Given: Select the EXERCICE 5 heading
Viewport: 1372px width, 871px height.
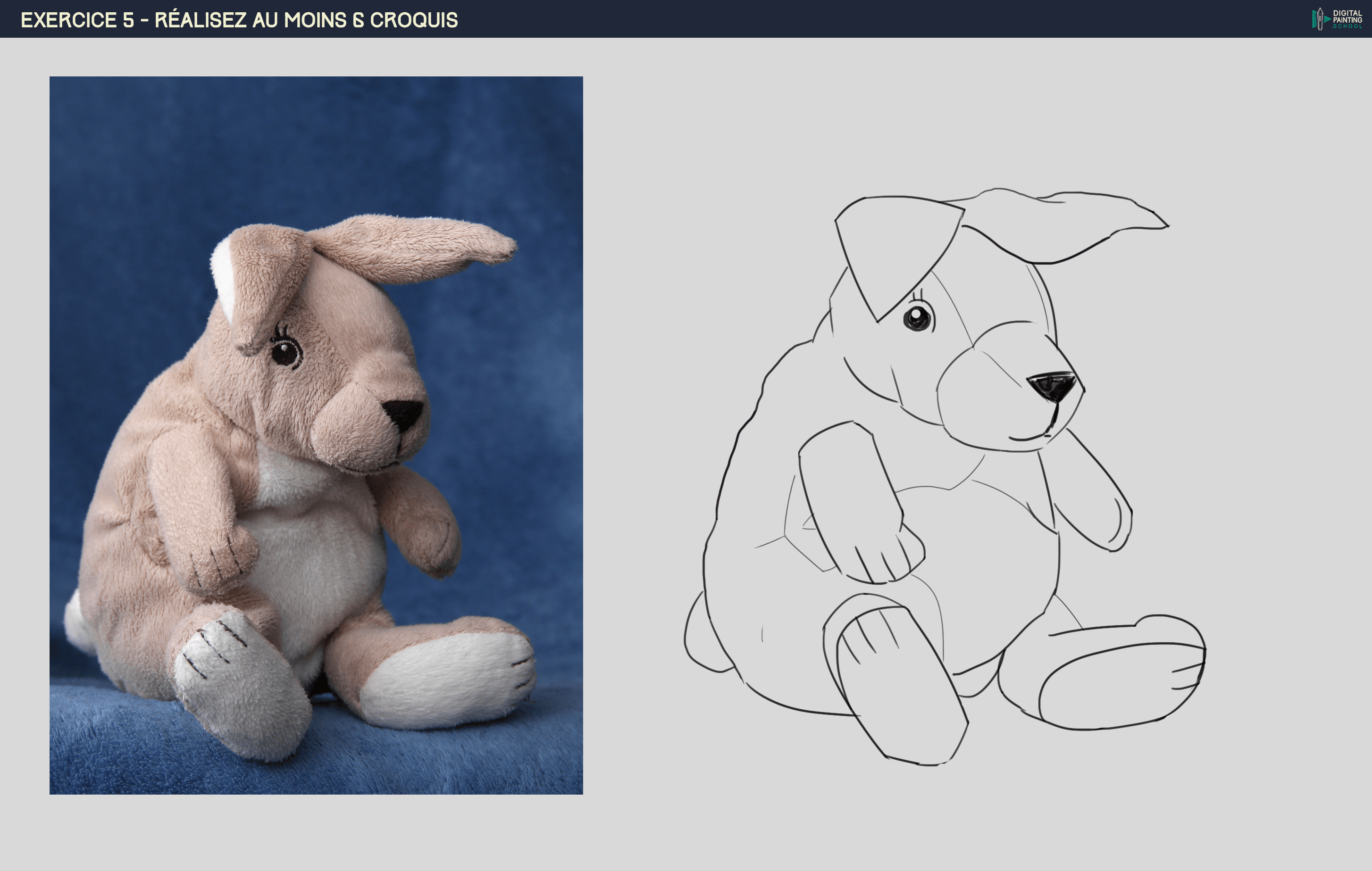Looking at the screenshot, I should click(77, 22).
